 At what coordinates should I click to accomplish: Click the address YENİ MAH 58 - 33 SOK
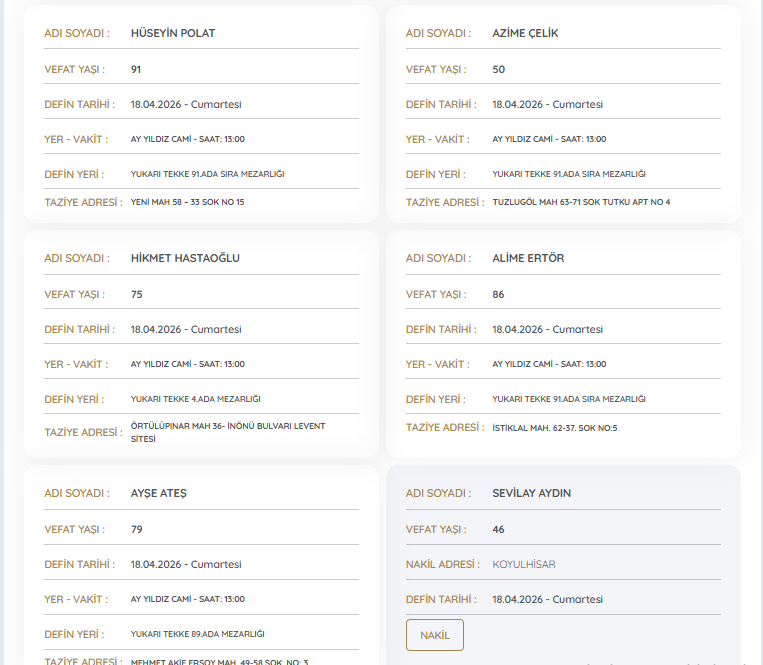point(187,202)
